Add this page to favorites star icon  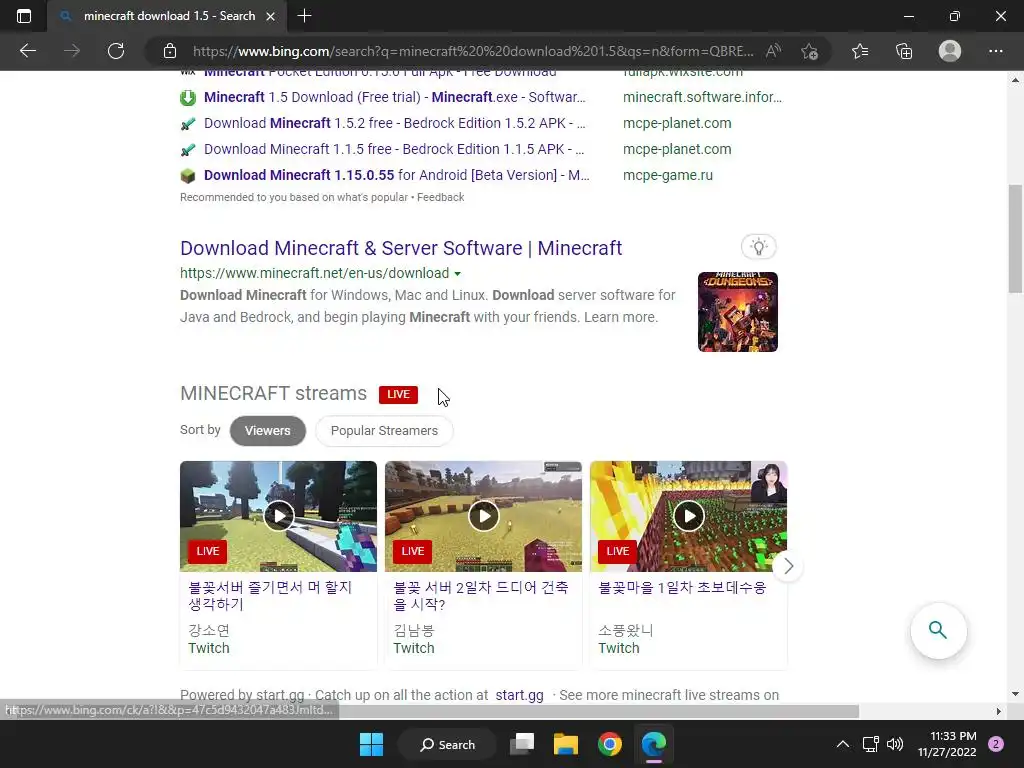pos(809,51)
